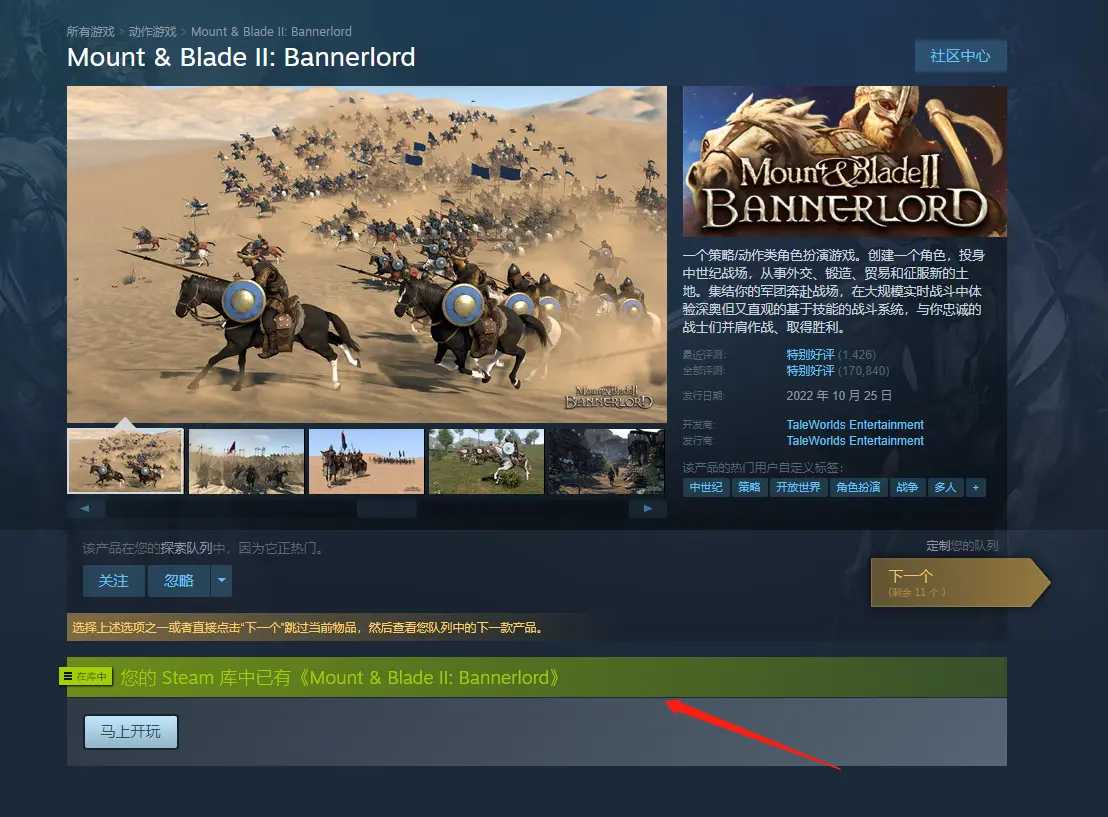Viewport: 1108px width, 817px height.
Task: Open 所有游戏 breadcrumb link
Action: (90, 32)
